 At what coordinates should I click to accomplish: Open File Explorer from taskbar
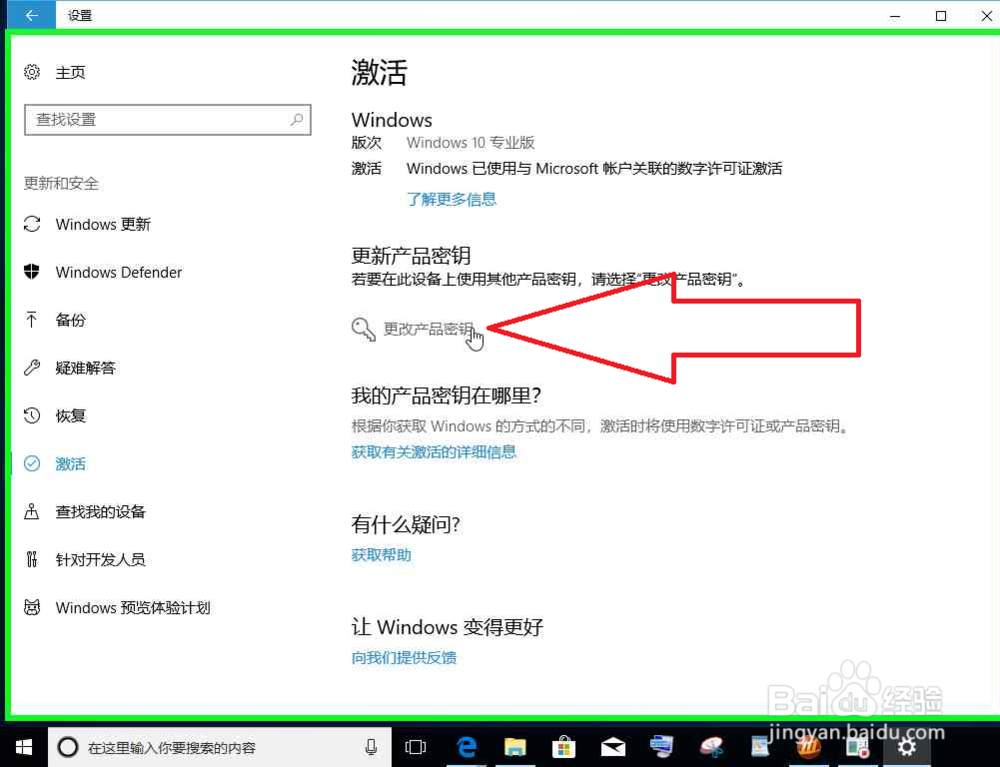click(515, 747)
